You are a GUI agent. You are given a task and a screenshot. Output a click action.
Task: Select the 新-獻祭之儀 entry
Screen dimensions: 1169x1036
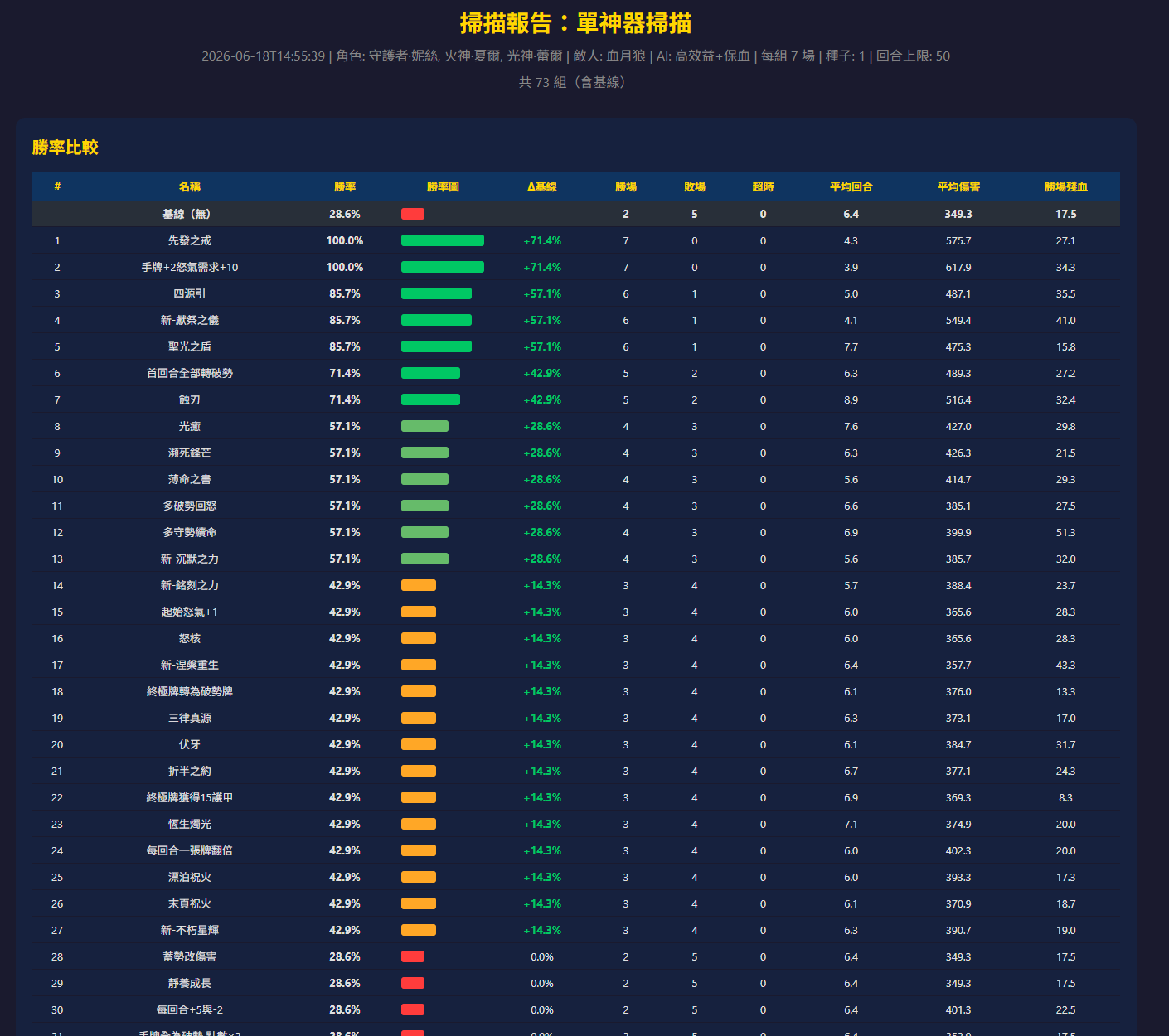[190, 320]
